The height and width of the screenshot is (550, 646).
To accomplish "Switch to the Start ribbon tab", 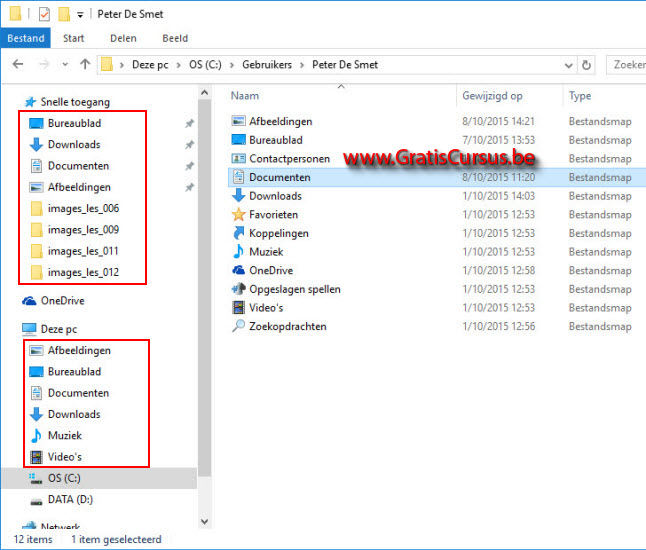I will point(73,38).
